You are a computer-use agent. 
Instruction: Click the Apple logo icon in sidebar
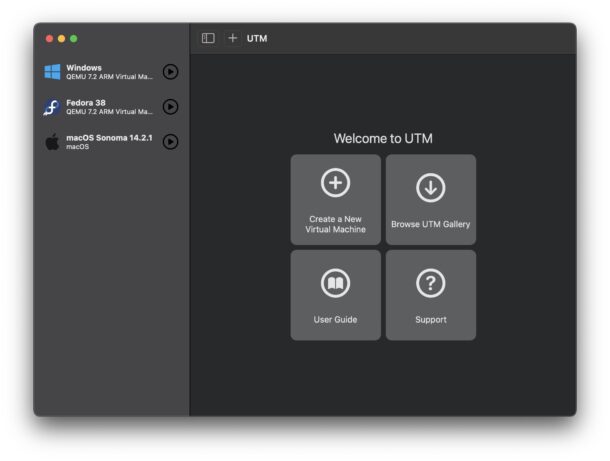click(52, 142)
